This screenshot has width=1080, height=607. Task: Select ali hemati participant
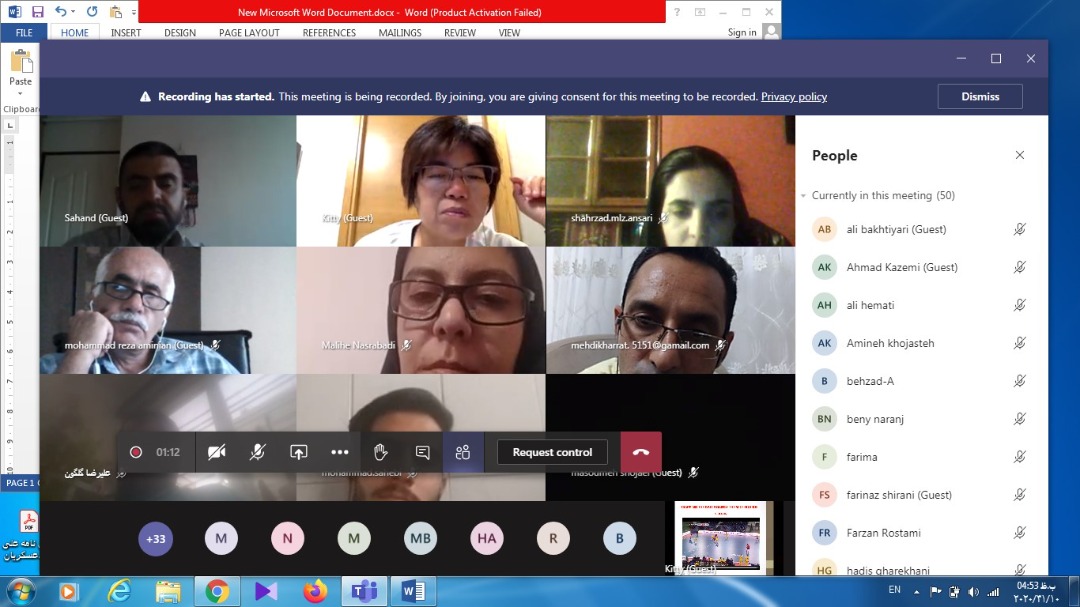[921, 305]
